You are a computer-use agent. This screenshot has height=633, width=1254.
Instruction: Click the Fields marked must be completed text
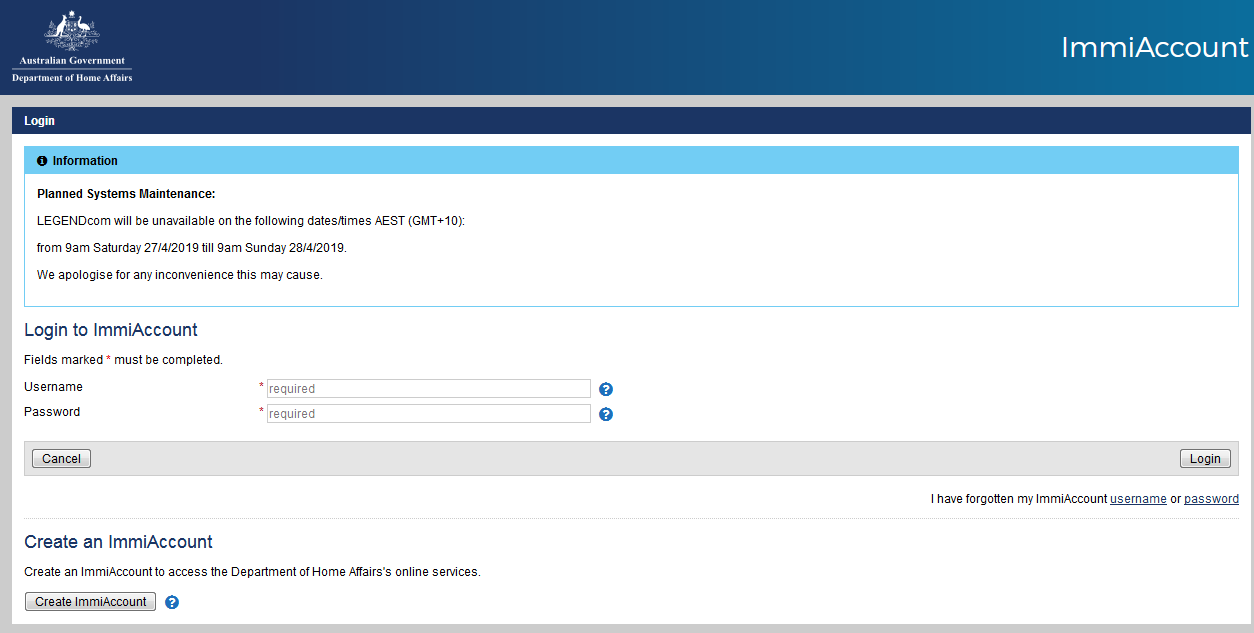coord(123,360)
